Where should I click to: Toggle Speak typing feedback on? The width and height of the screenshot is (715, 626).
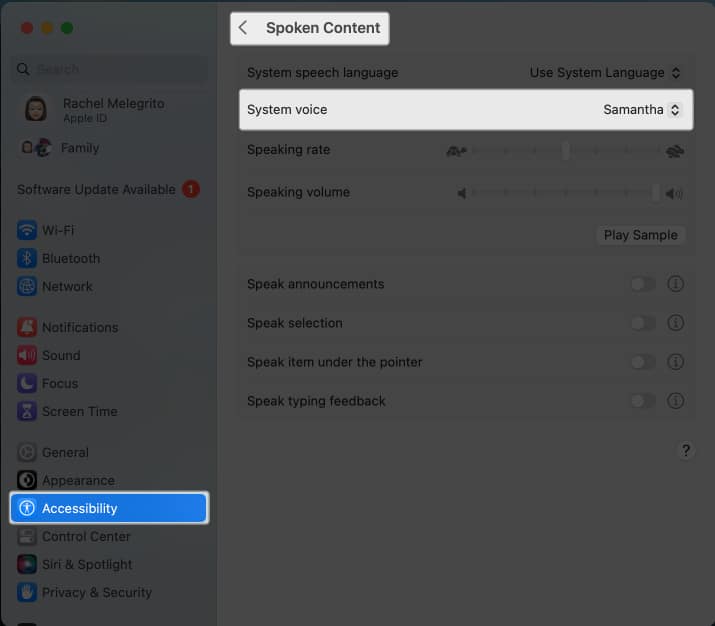coord(642,401)
